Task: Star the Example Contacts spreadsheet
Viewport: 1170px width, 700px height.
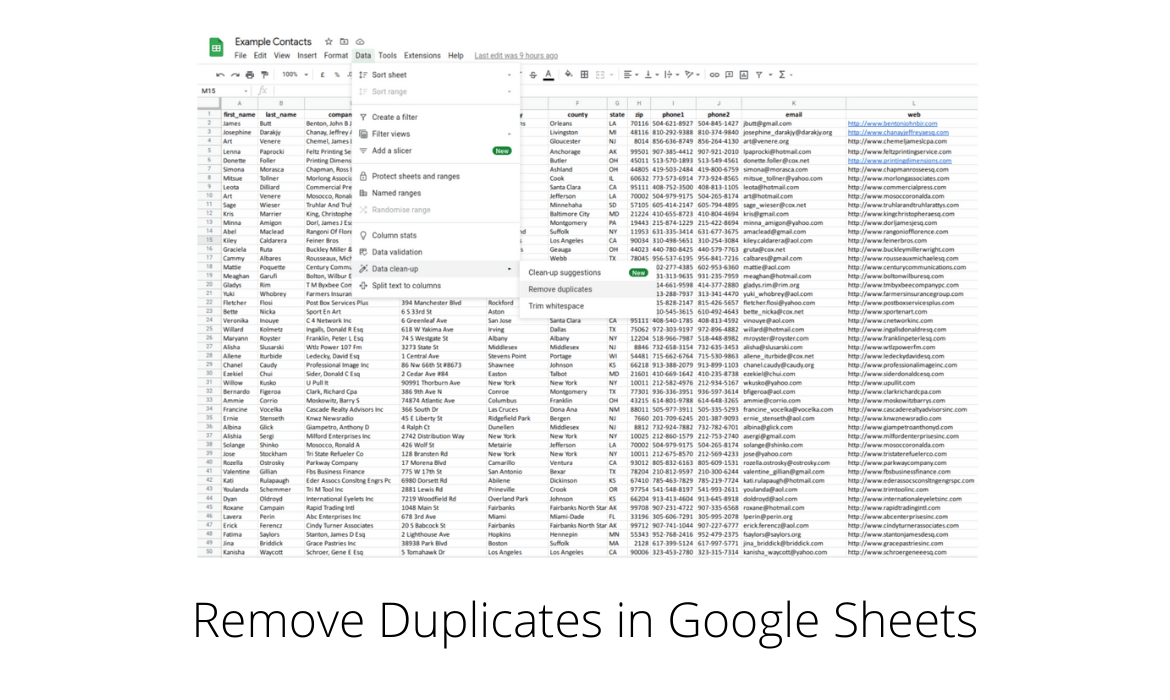Action: click(327, 41)
